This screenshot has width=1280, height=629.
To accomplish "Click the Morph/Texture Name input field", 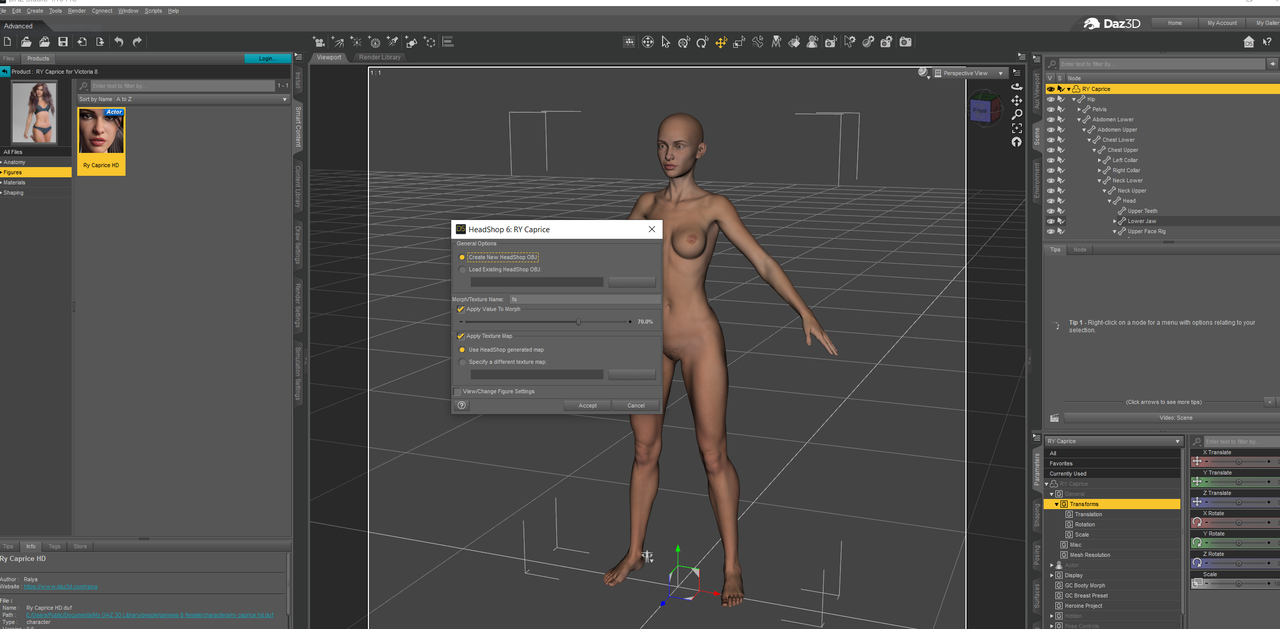I will [x=584, y=298].
